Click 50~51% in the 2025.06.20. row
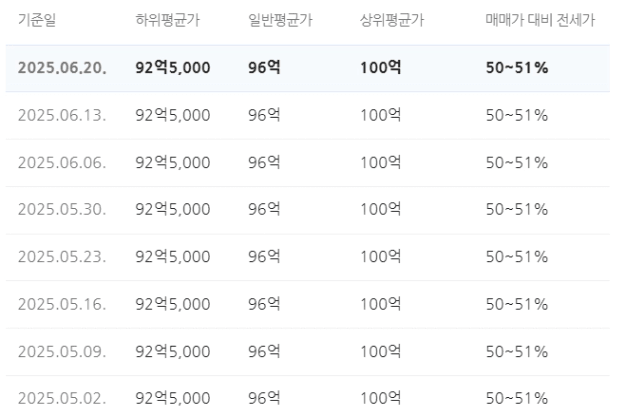The height and width of the screenshot is (417, 626). (517, 68)
